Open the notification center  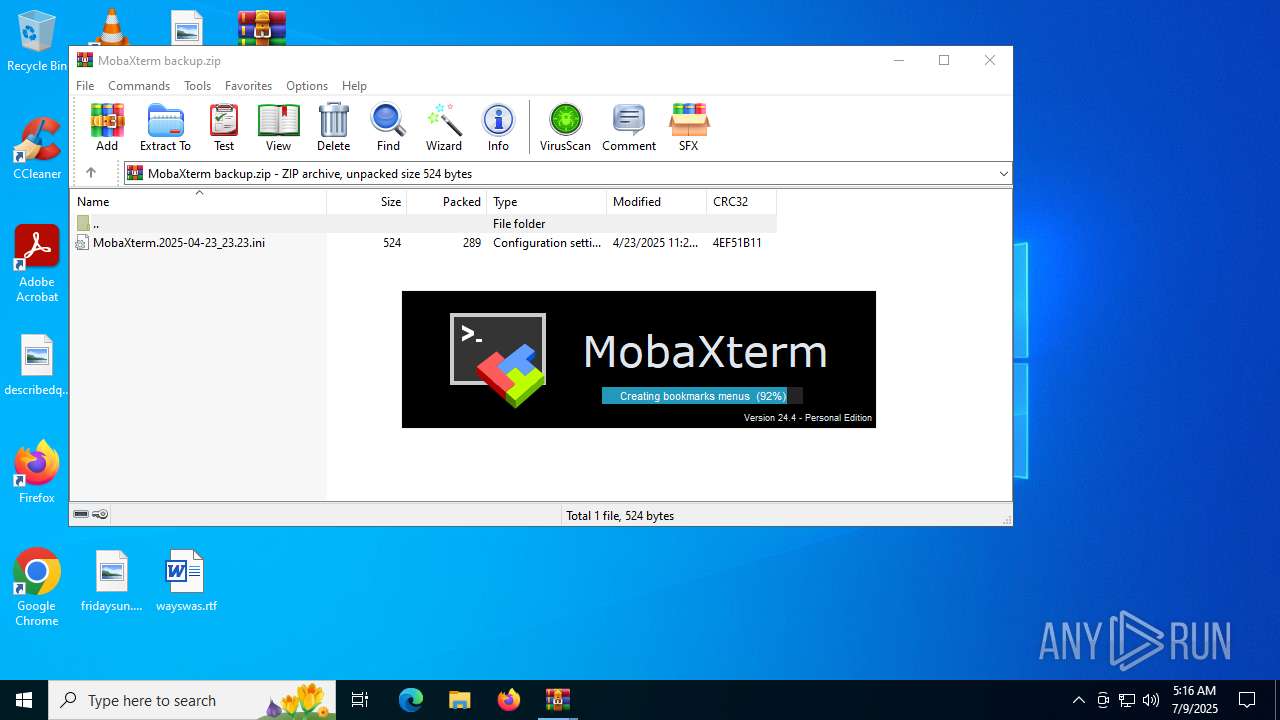pos(1247,700)
